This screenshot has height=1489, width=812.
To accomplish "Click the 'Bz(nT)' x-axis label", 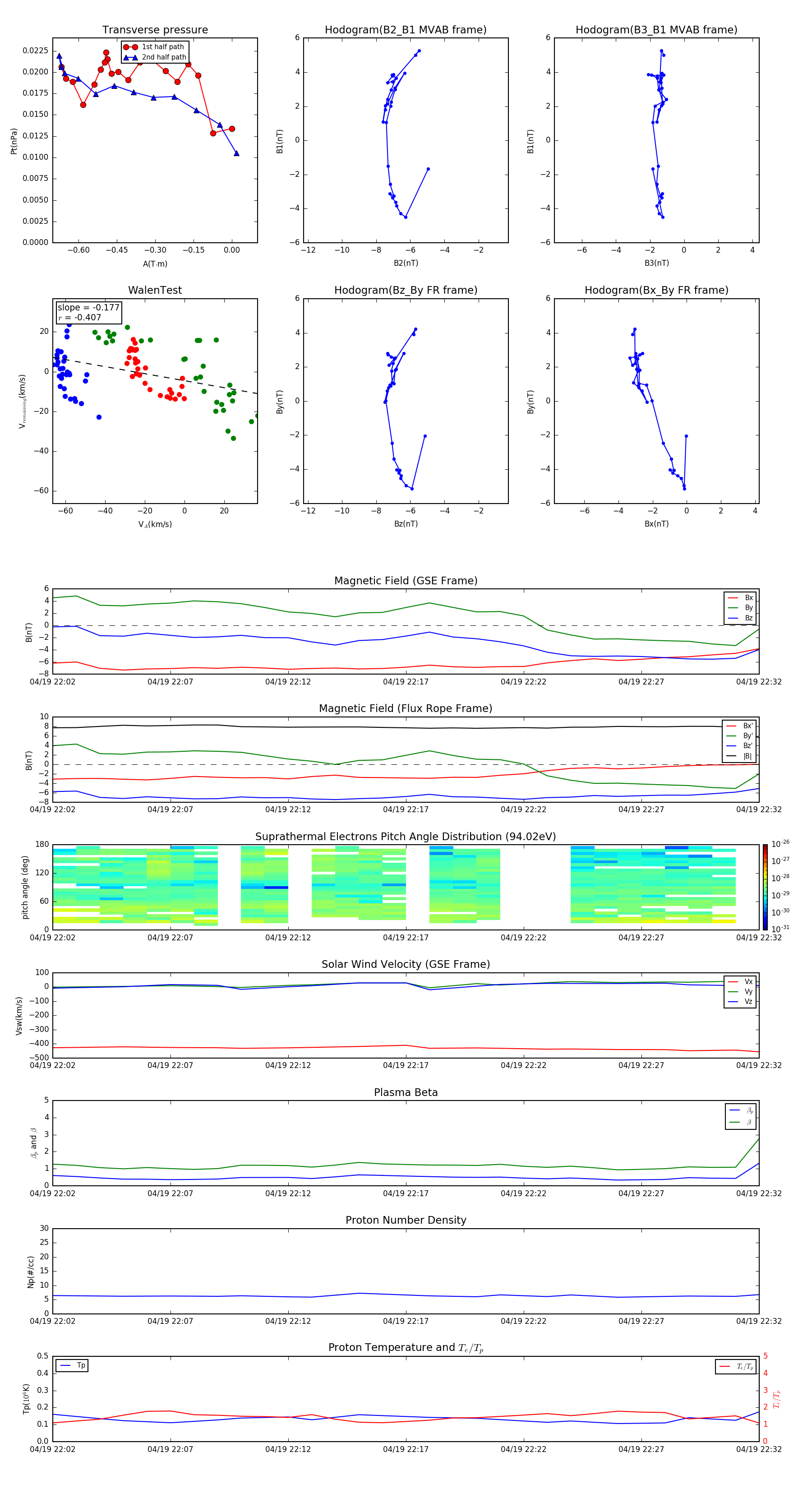I will click(x=406, y=524).
